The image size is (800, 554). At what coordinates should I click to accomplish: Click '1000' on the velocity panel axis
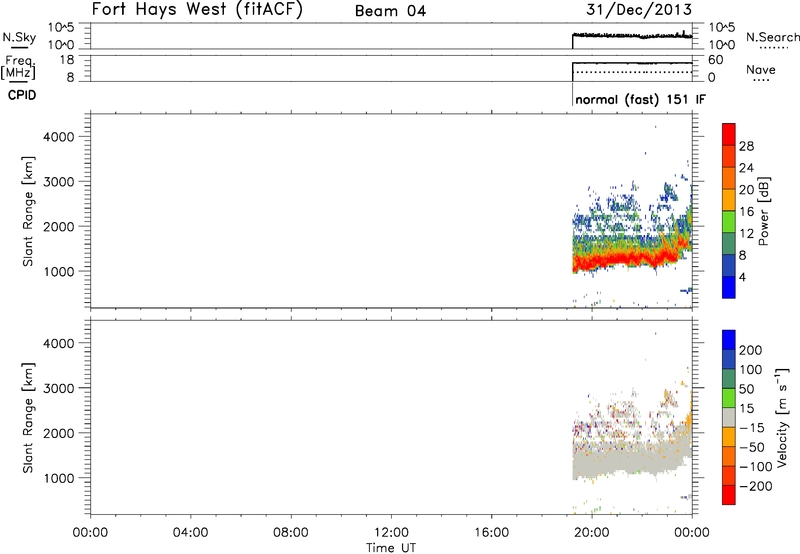pyautogui.click(x=59, y=478)
